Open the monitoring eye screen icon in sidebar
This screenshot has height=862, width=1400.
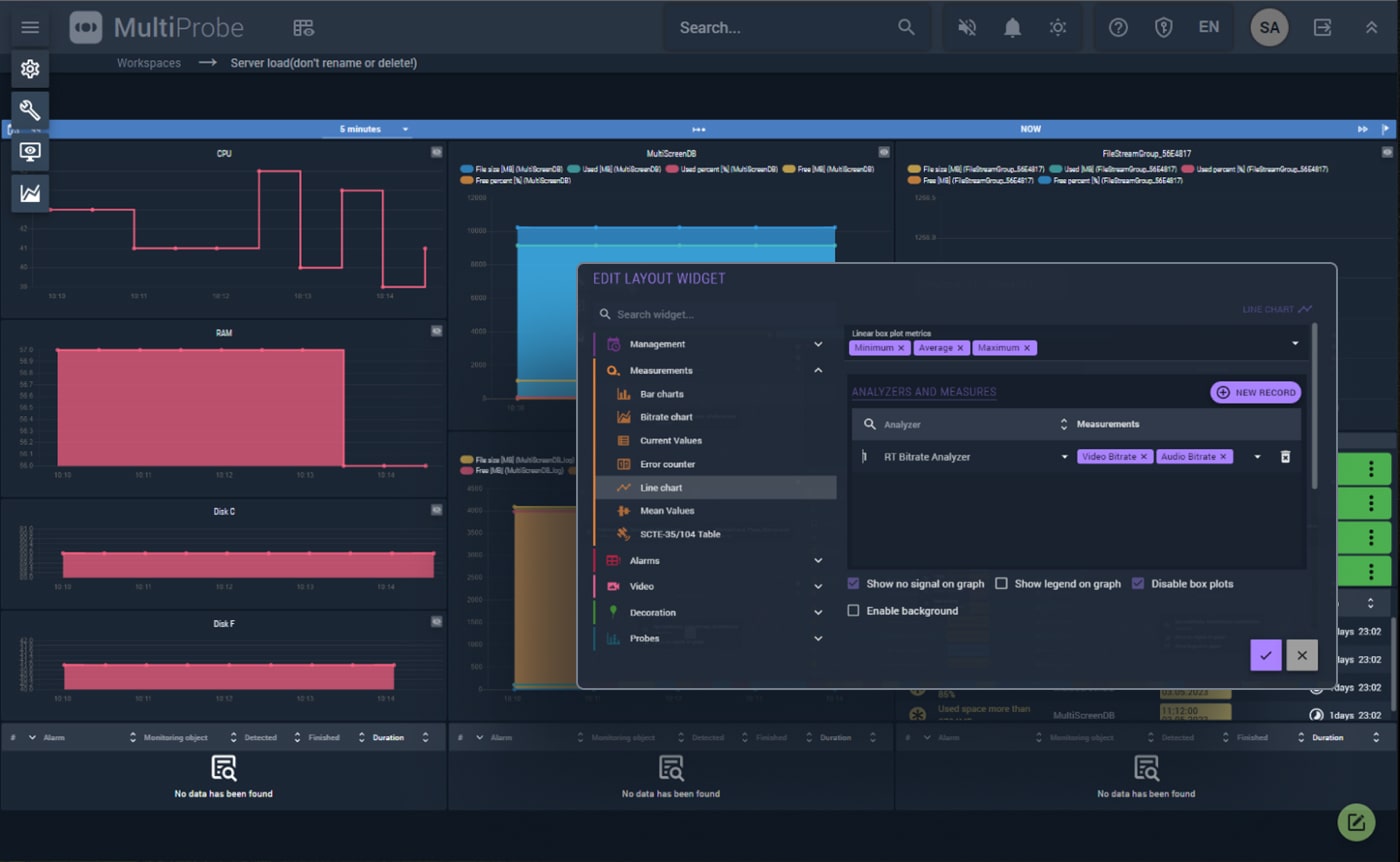coord(30,152)
